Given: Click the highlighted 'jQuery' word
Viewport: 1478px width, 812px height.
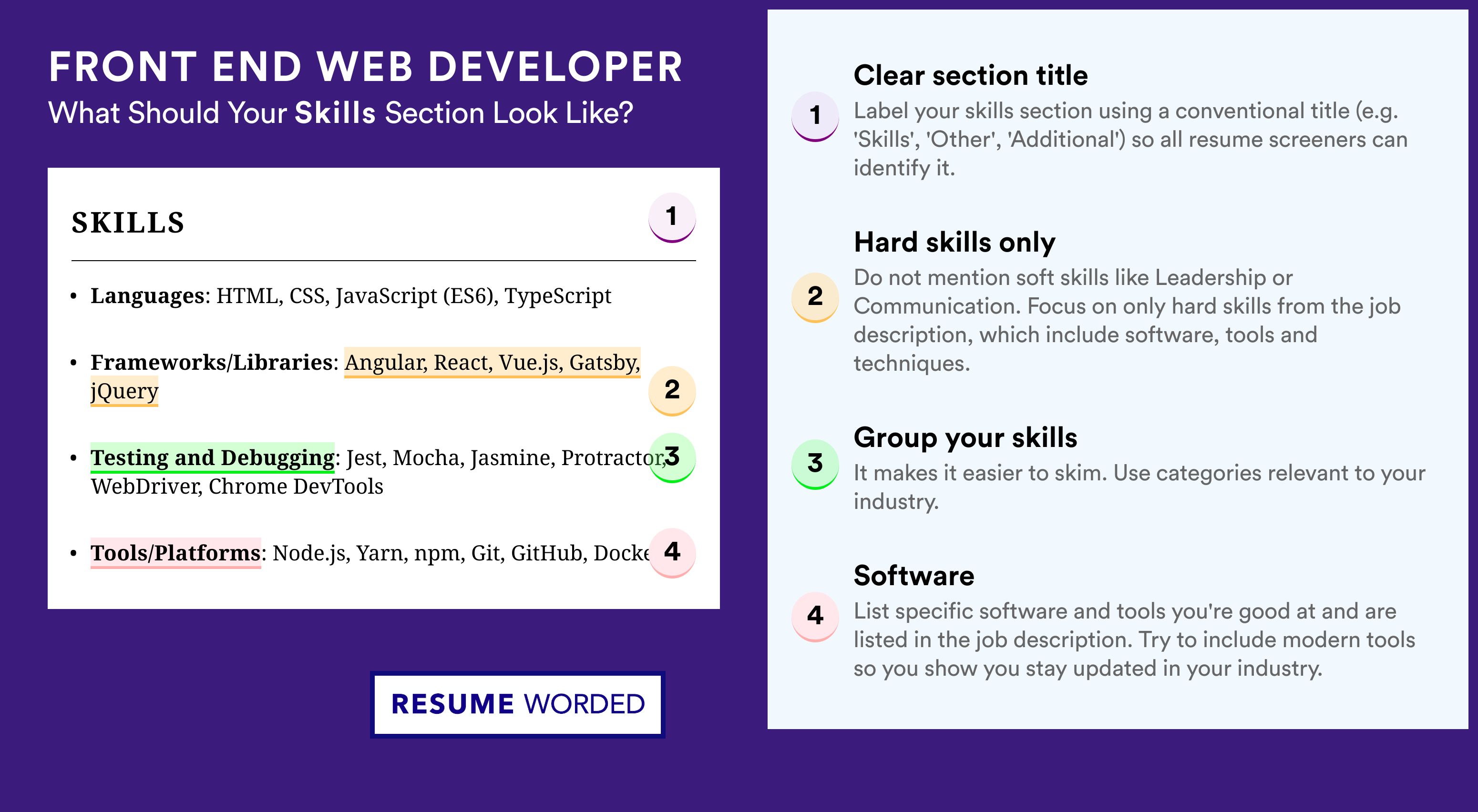Looking at the screenshot, I should [x=124, y=391].
